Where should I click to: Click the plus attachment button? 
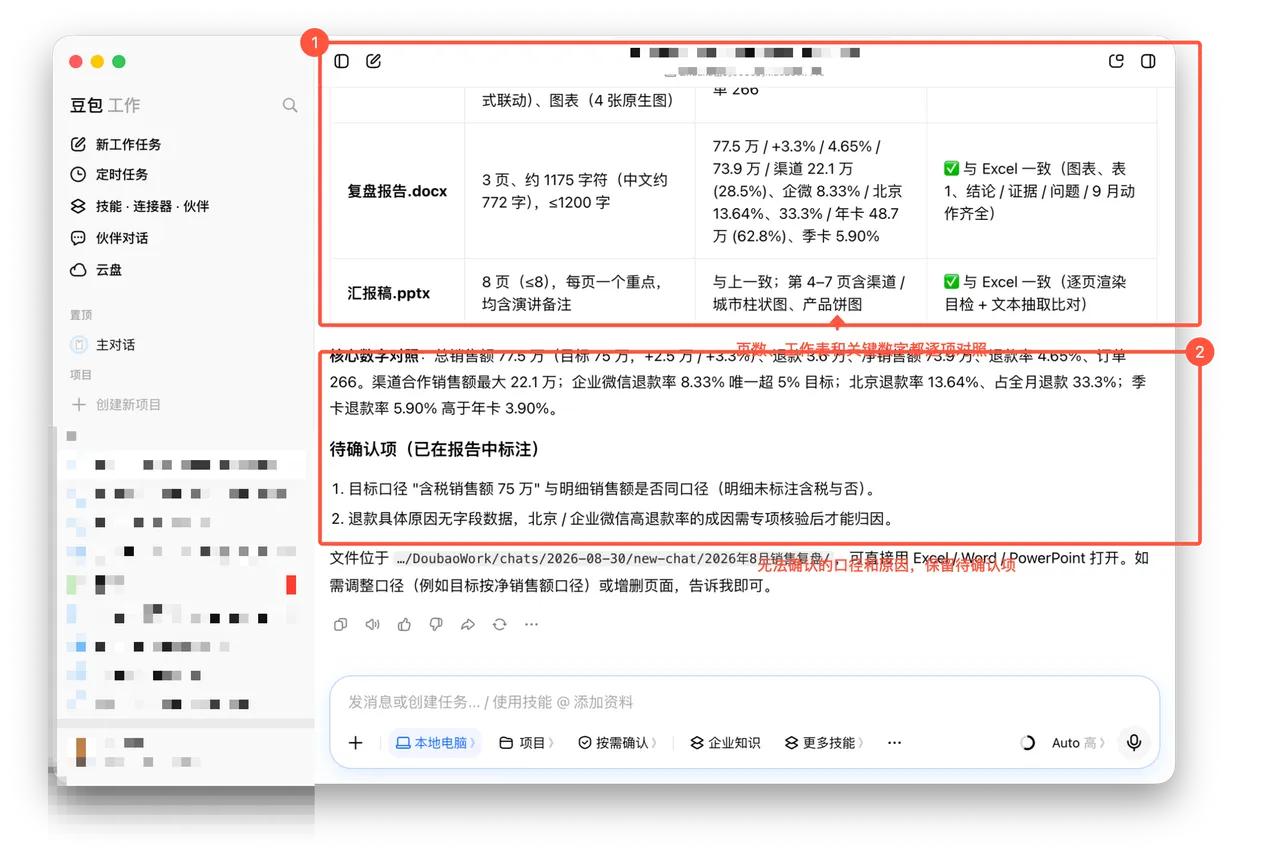[355, 743]
